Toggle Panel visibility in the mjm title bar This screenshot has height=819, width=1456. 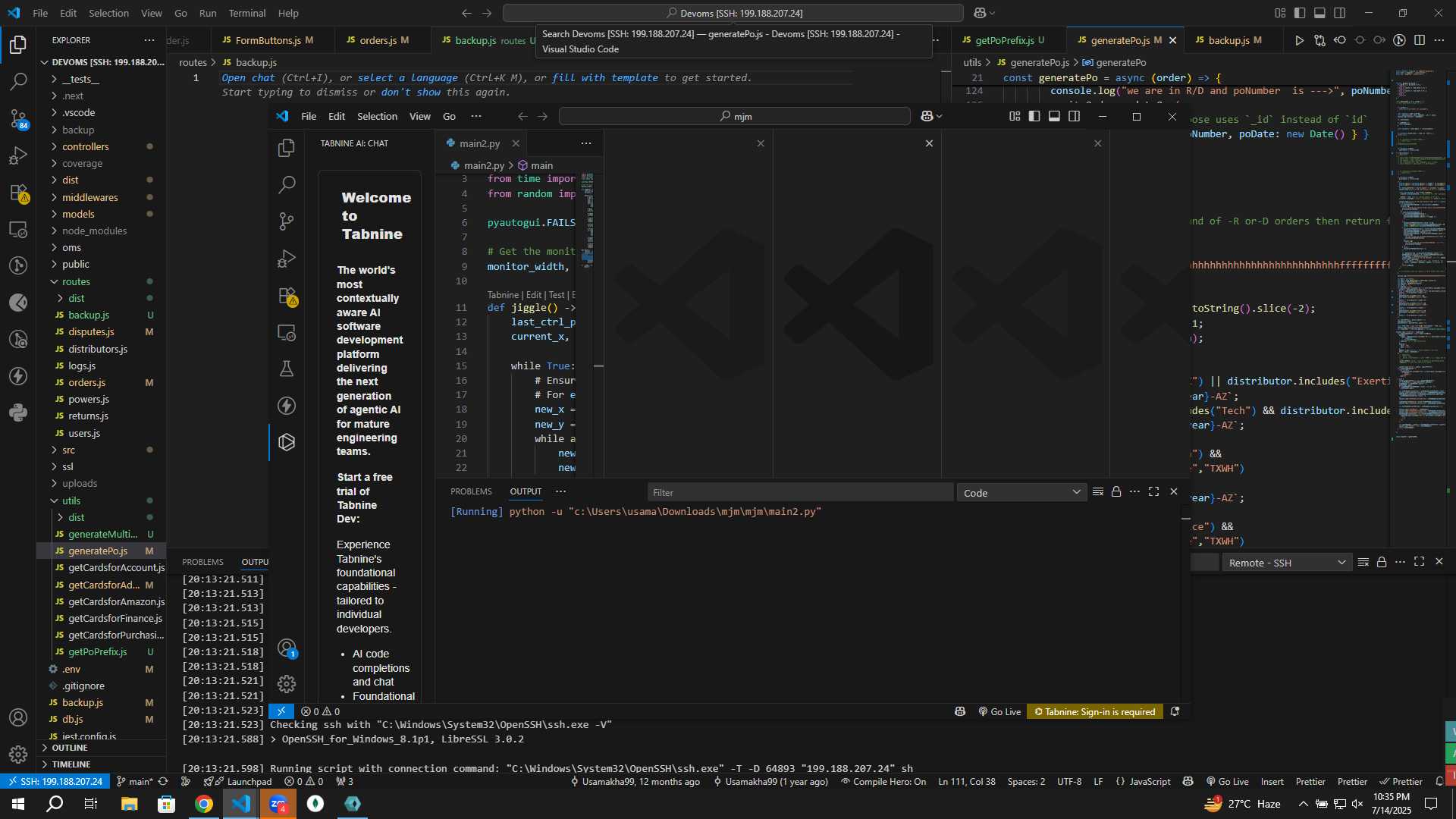(1054, 116)
